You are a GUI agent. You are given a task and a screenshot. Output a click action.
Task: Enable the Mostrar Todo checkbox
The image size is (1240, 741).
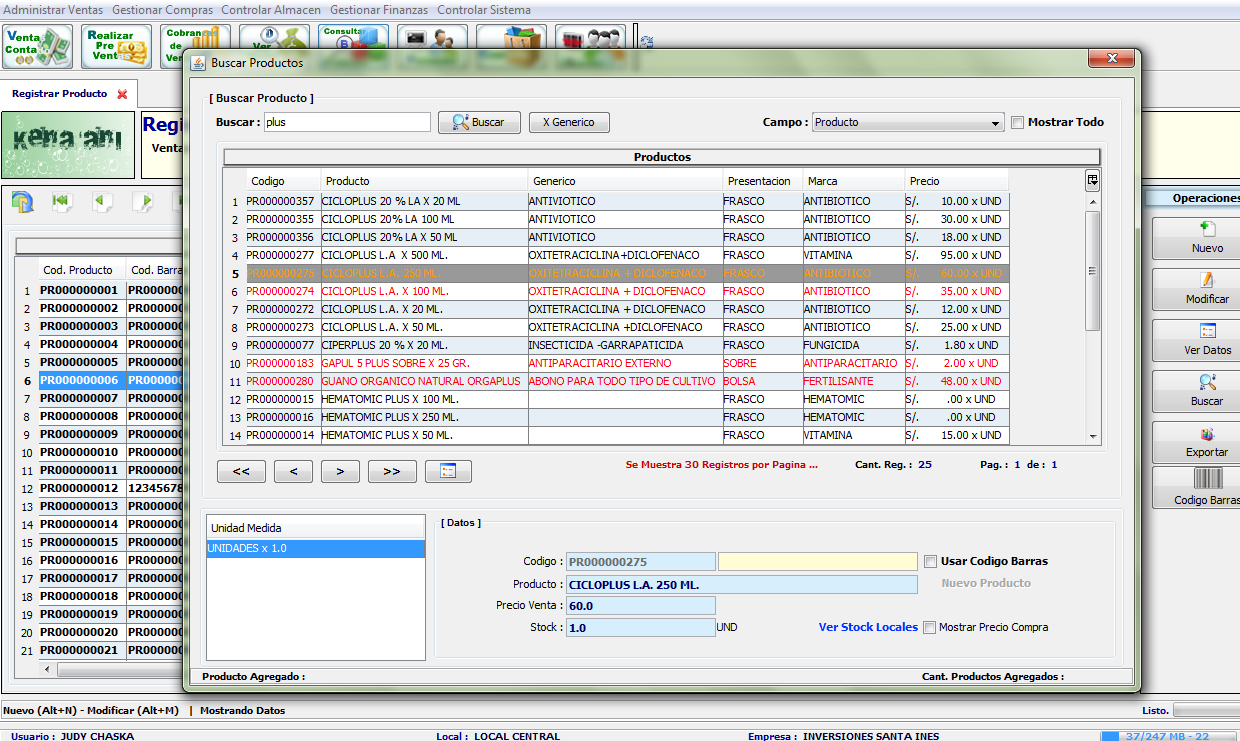coord(1017,122)
